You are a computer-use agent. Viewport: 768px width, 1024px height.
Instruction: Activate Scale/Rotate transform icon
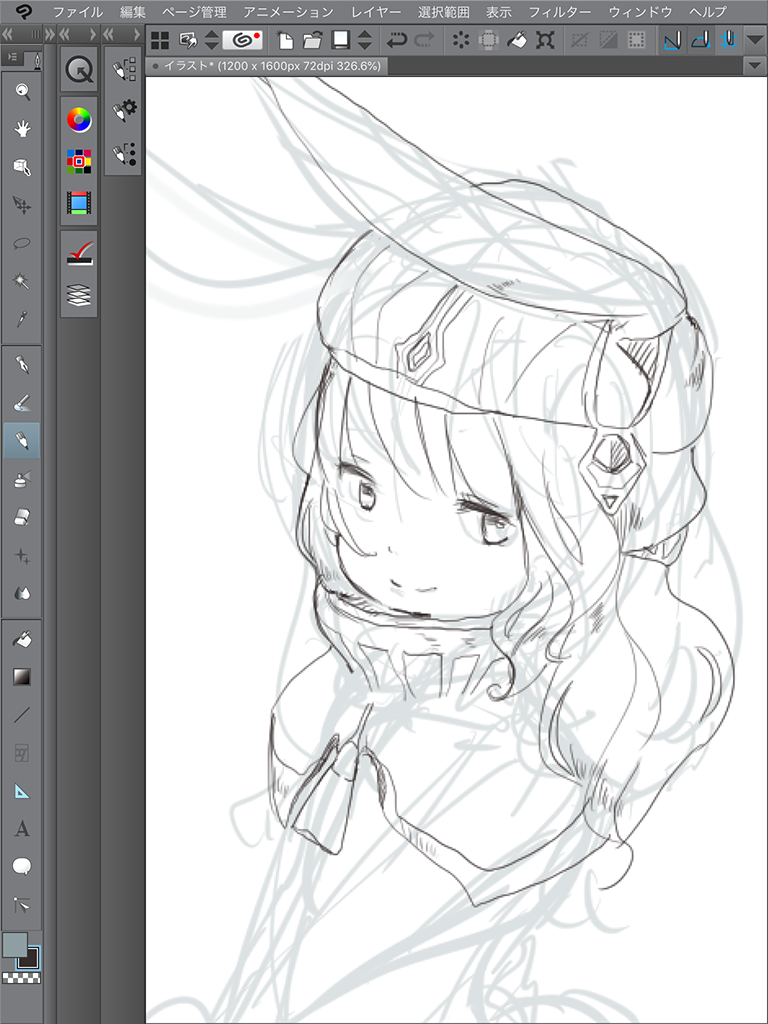(545, 40)
